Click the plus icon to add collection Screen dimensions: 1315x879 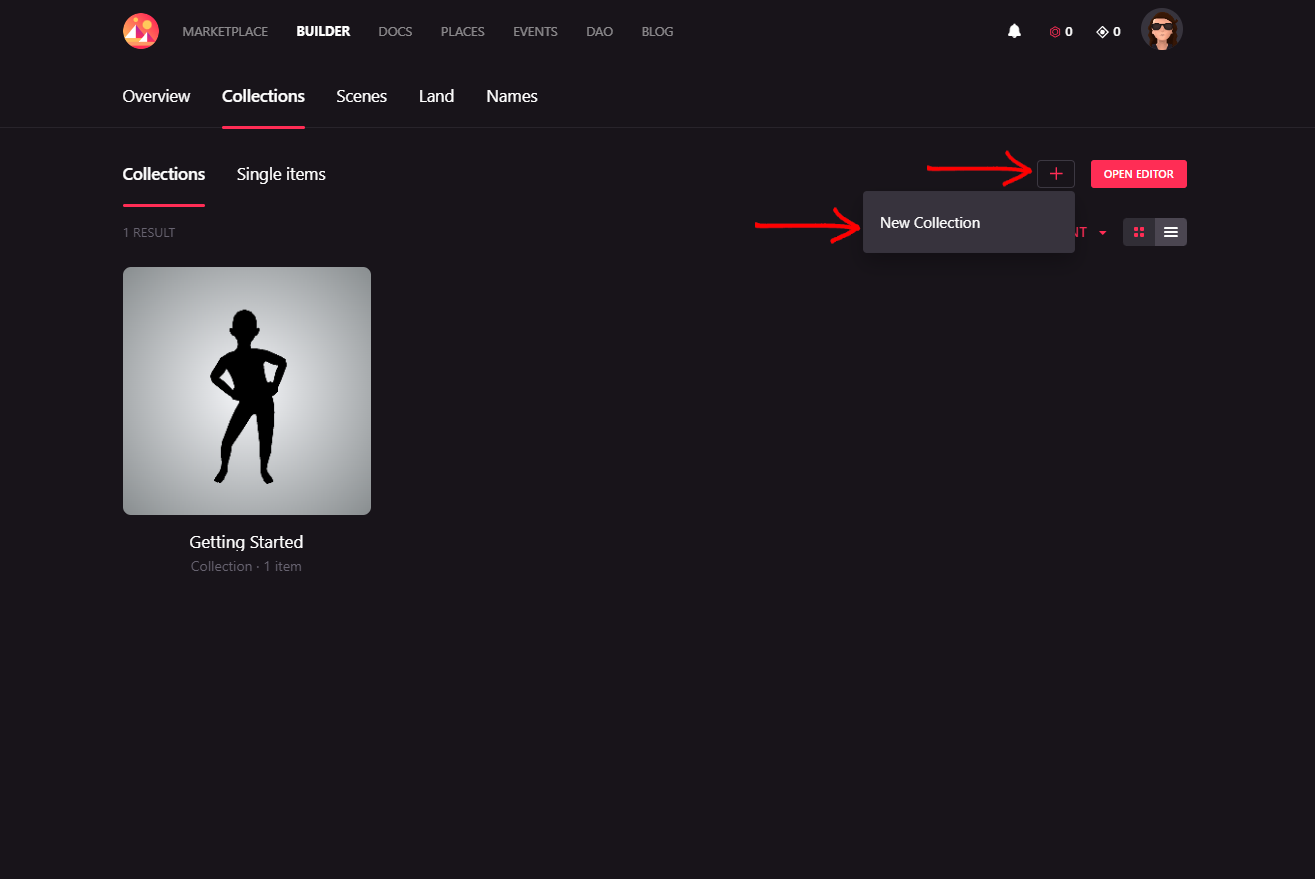click(x=1055, y=174)
